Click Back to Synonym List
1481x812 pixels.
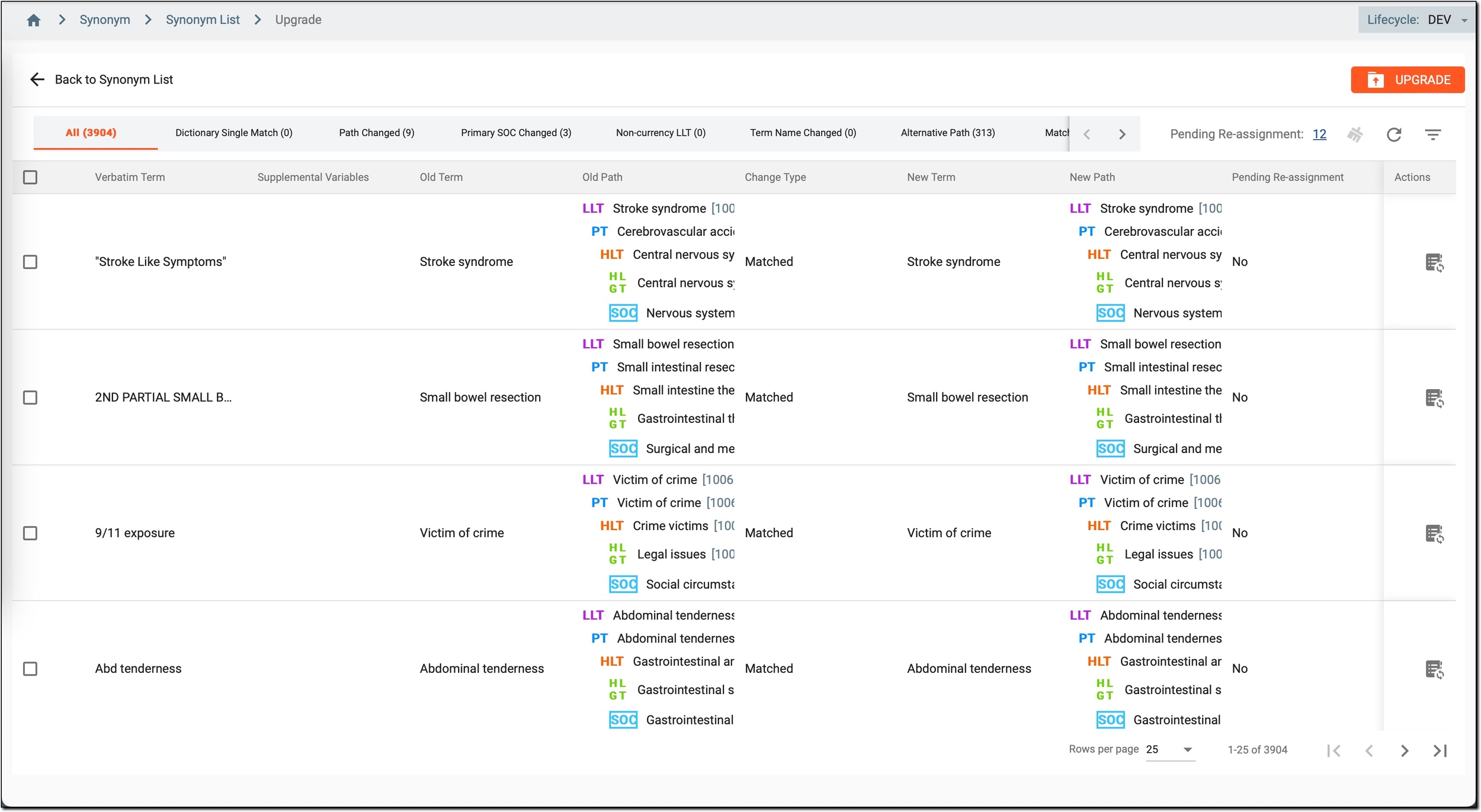click(114, 79)
